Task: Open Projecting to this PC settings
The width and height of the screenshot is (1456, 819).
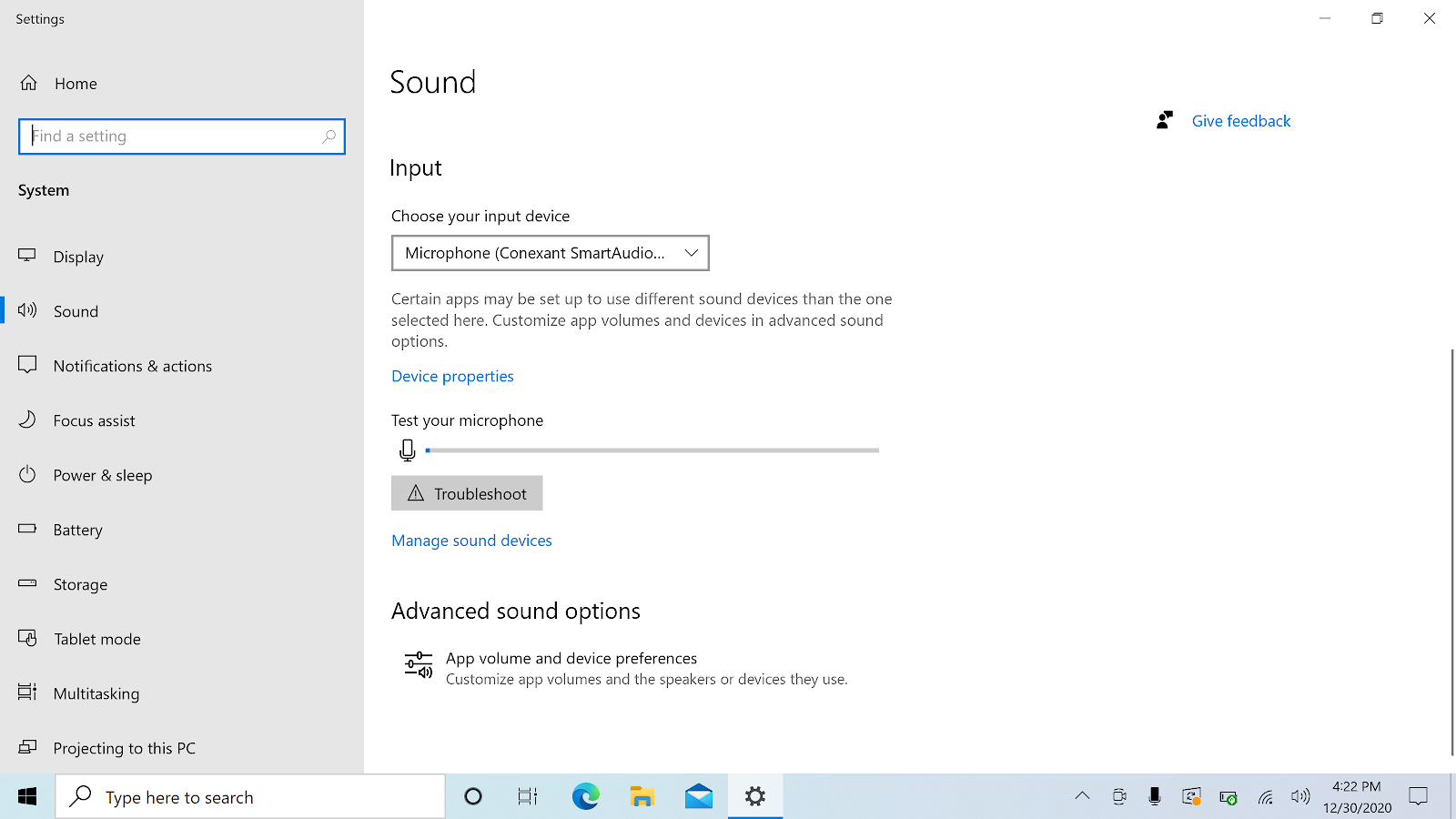Action: (182, 748)
